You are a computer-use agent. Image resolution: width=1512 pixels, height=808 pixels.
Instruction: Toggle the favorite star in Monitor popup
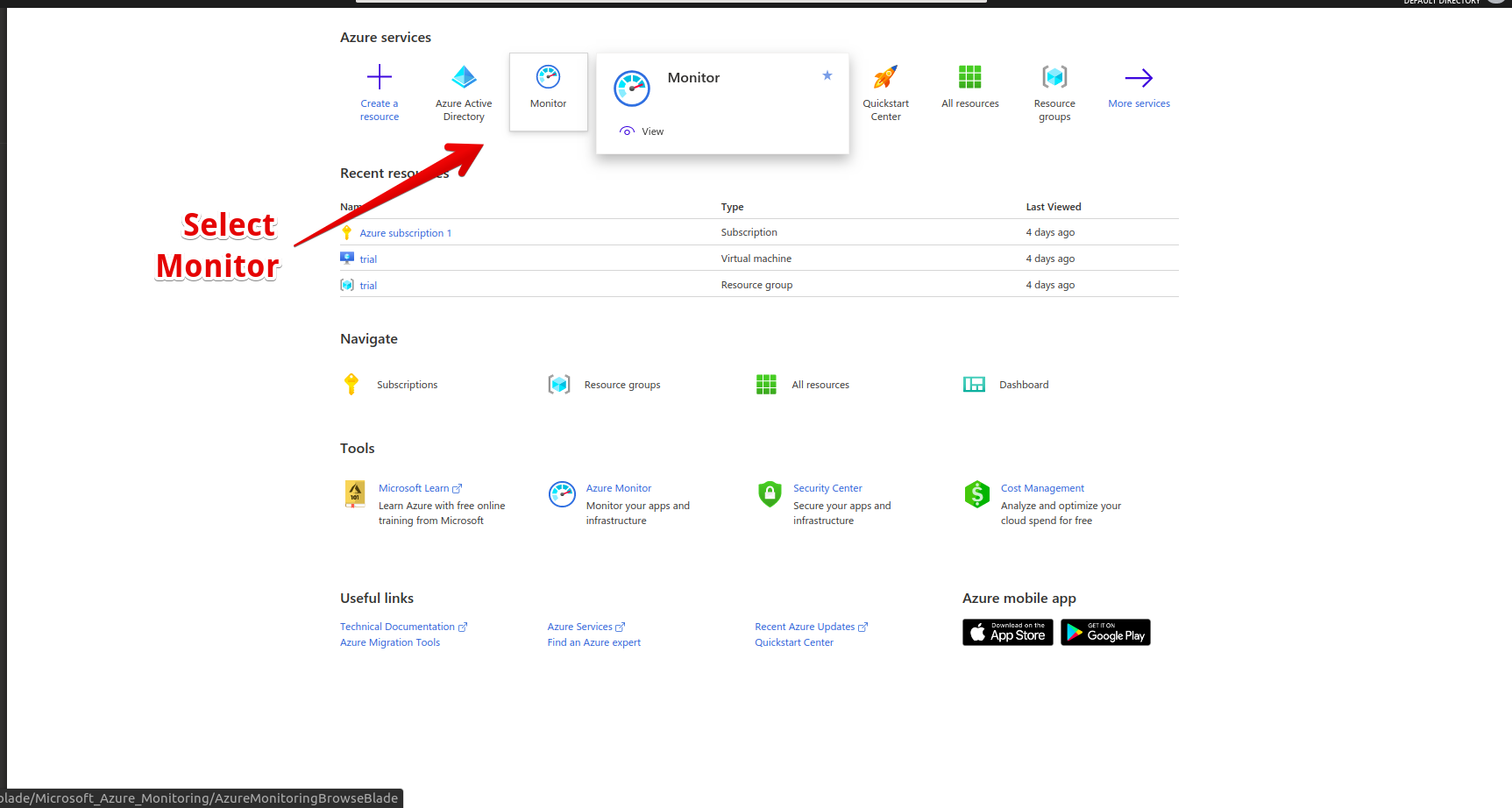pyautogui.click(x=827, y=75)
